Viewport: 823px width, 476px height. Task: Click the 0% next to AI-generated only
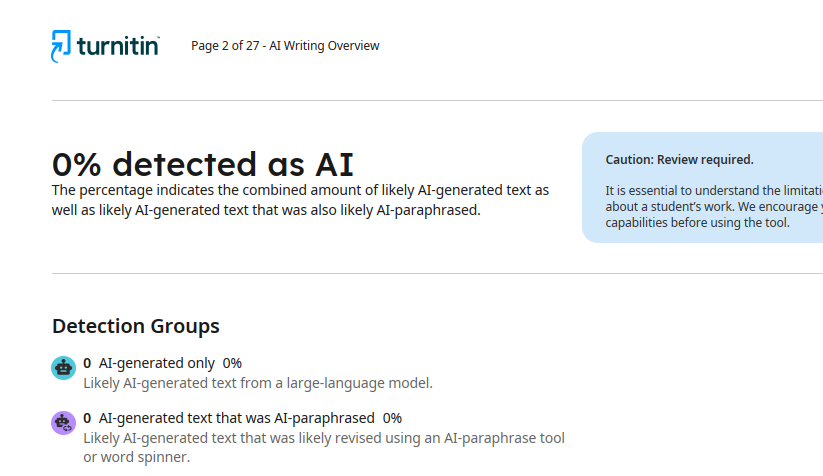(x=232, y=363)
